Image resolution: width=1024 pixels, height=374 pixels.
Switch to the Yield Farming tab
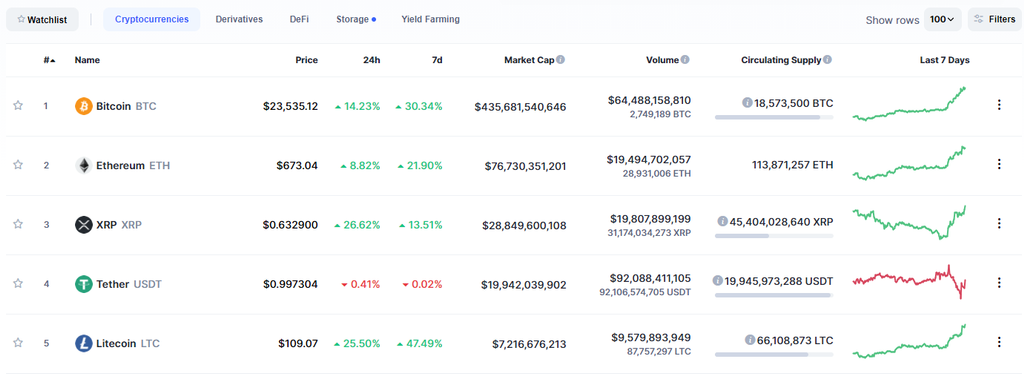(430, 20)
